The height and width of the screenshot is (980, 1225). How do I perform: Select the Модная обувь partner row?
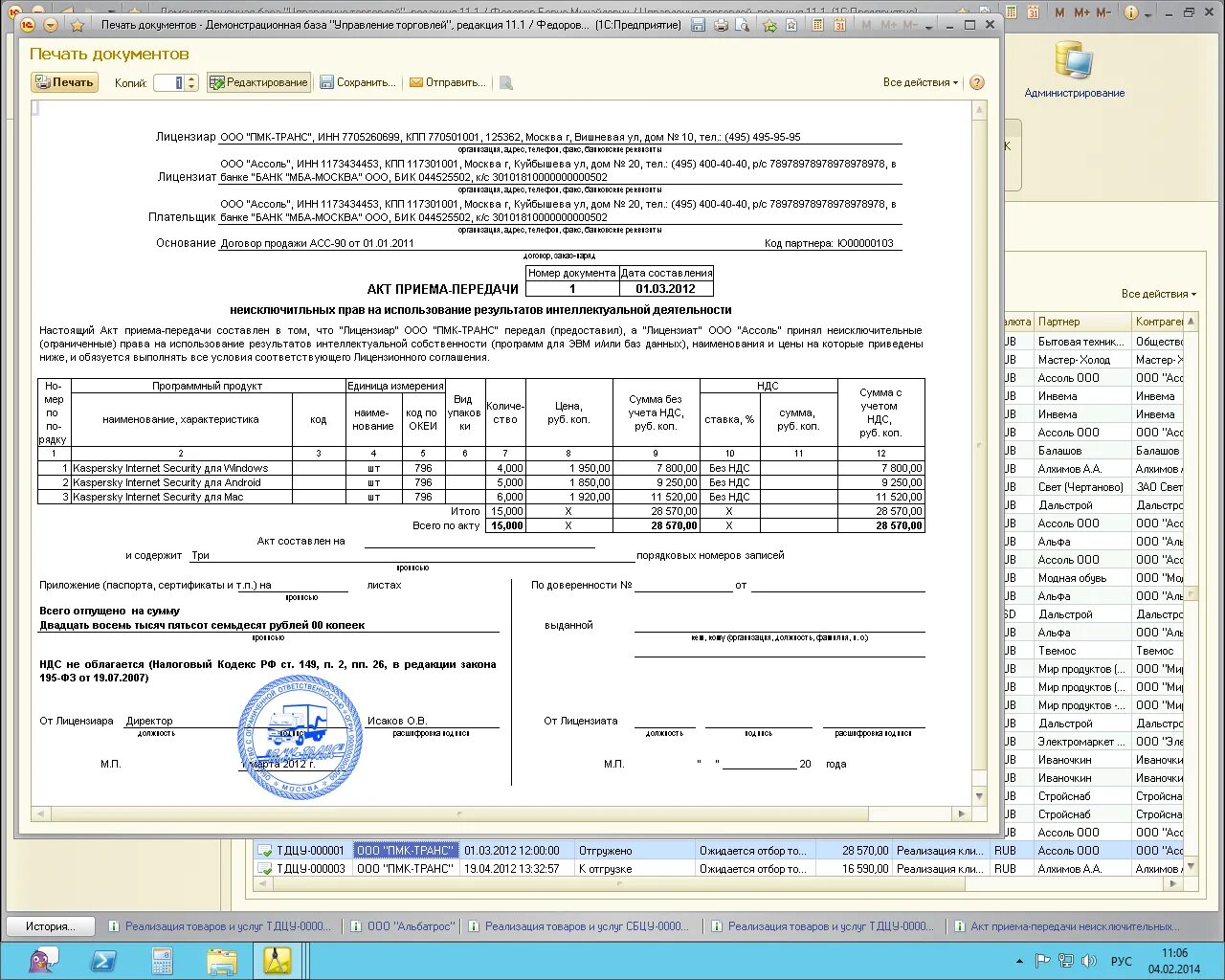pos(1081,578)
